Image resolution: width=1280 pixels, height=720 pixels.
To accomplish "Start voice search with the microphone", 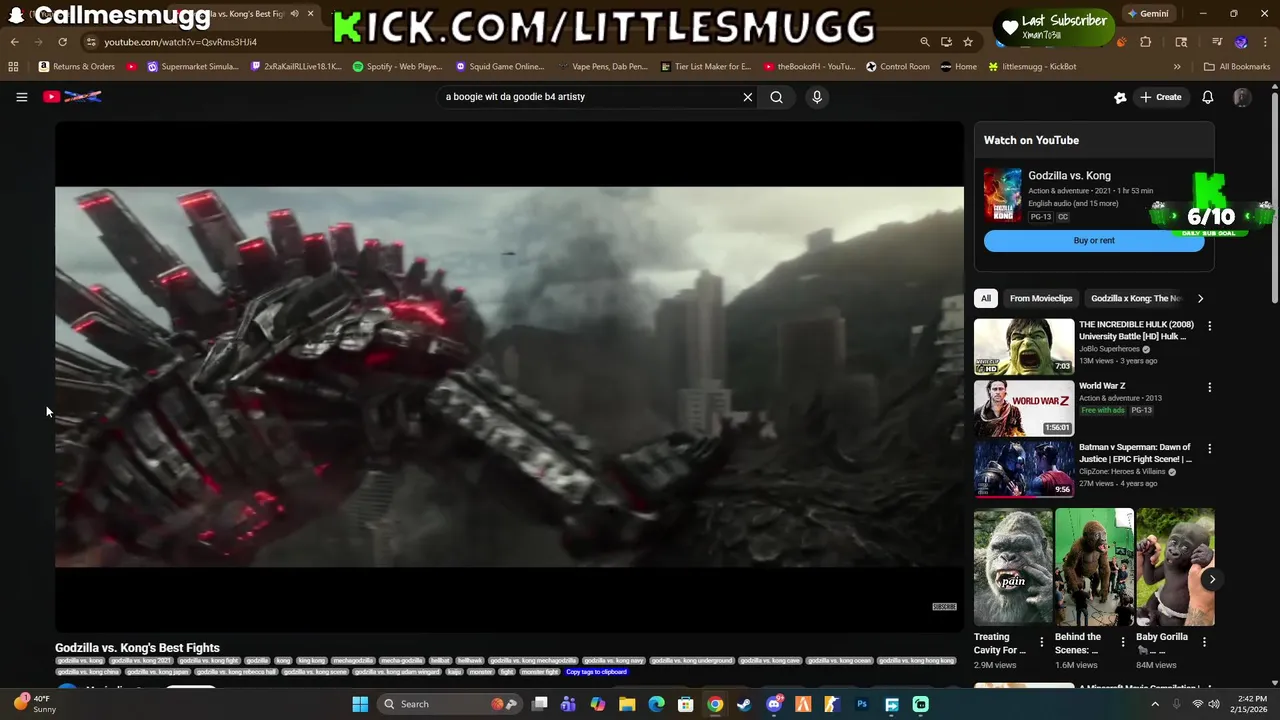I will click(x=817, y=97).
